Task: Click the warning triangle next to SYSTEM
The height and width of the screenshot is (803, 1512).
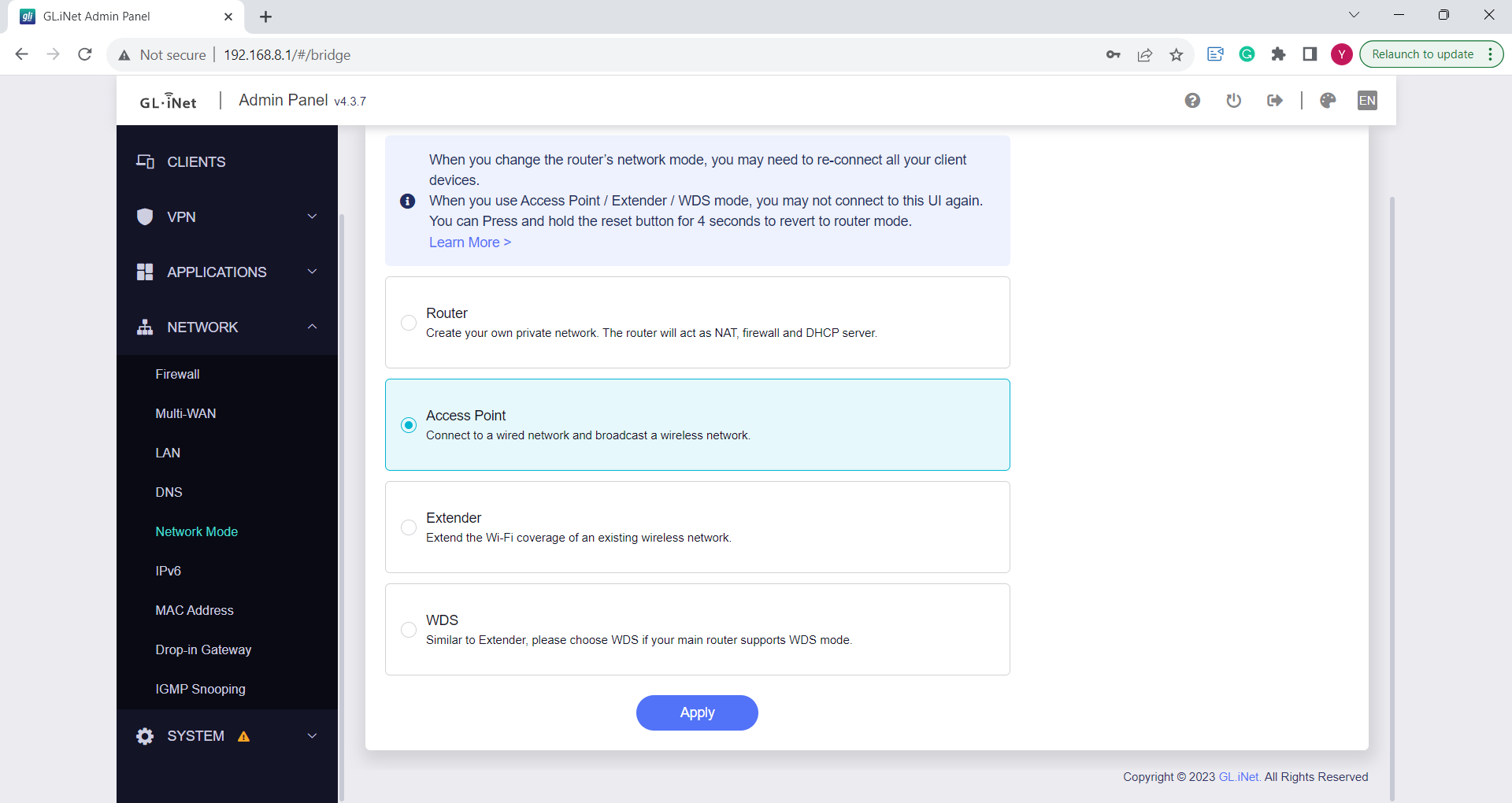Action: point(244,735)
